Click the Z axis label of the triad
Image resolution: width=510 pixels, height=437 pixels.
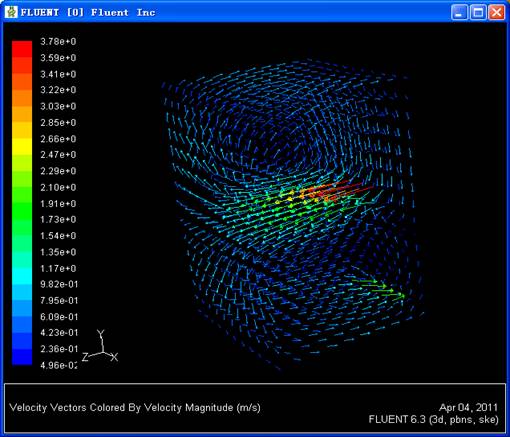(85, 357)
